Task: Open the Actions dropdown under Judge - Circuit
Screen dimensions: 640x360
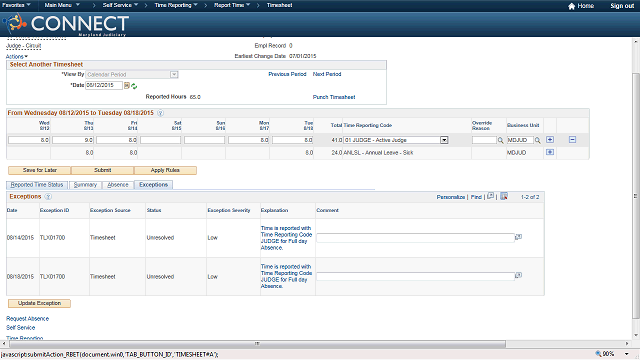Action: coord(17,57)
